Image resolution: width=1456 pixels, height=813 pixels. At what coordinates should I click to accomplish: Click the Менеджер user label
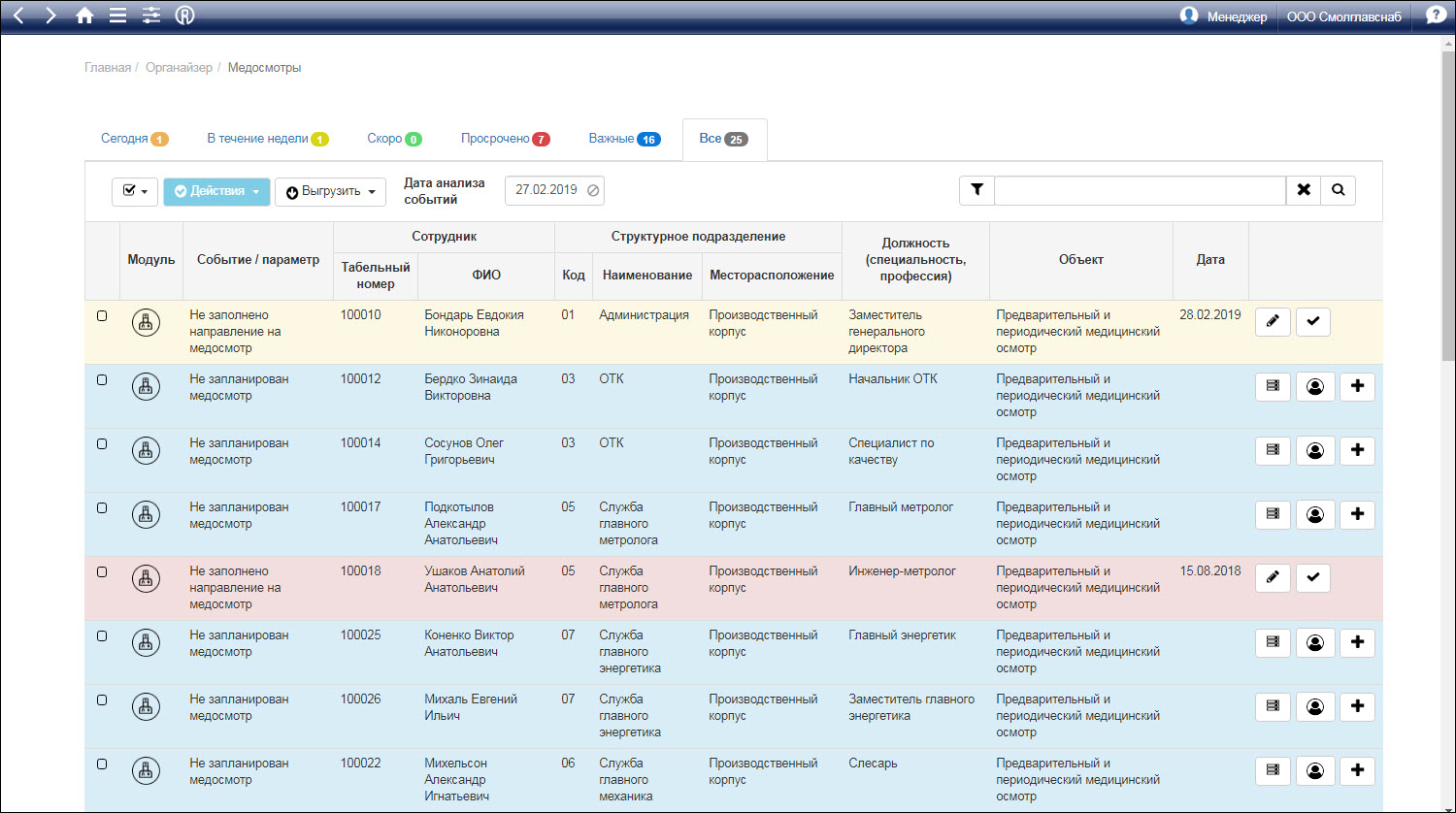click(1237, 16)
